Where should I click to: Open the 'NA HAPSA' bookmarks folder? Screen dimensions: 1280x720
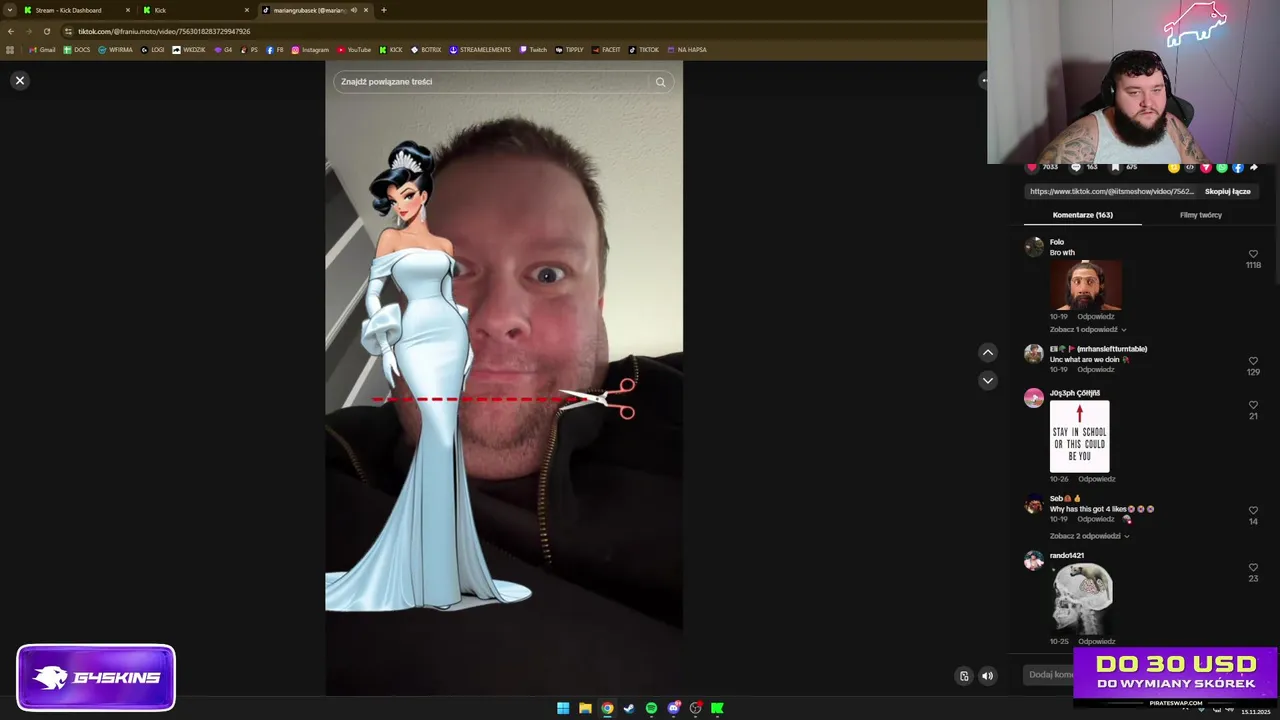686,50
